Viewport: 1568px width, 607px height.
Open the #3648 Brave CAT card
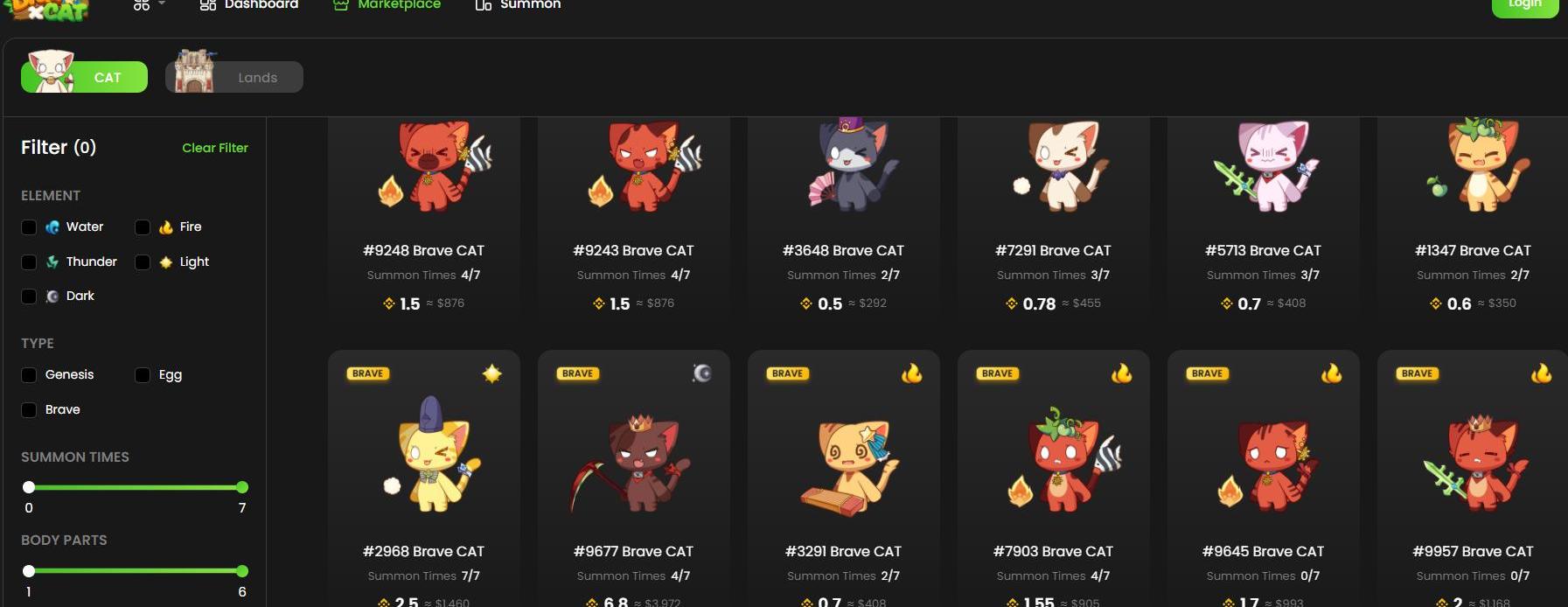pos(844,219)
